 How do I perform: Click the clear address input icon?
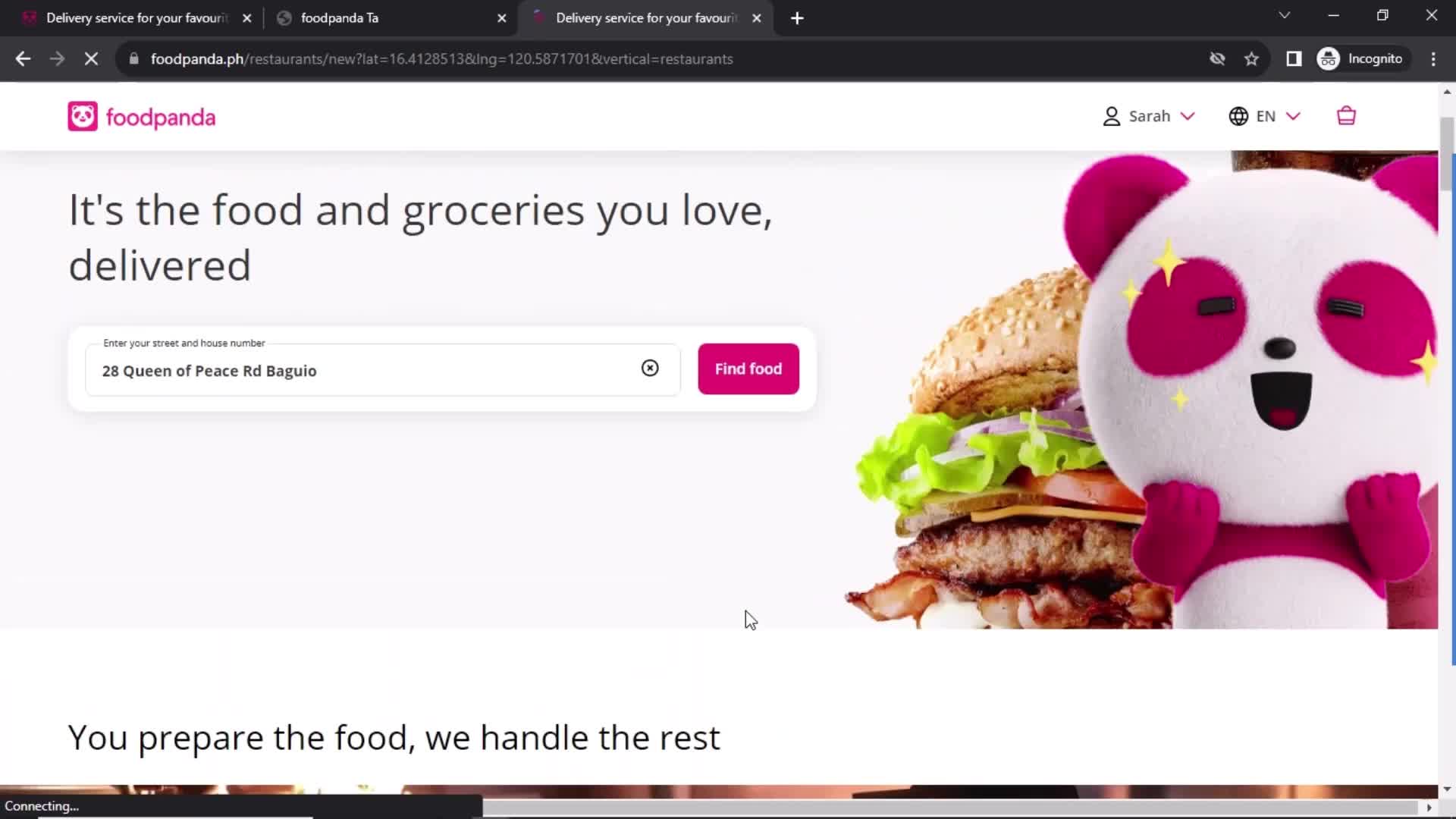pos(649,368)
